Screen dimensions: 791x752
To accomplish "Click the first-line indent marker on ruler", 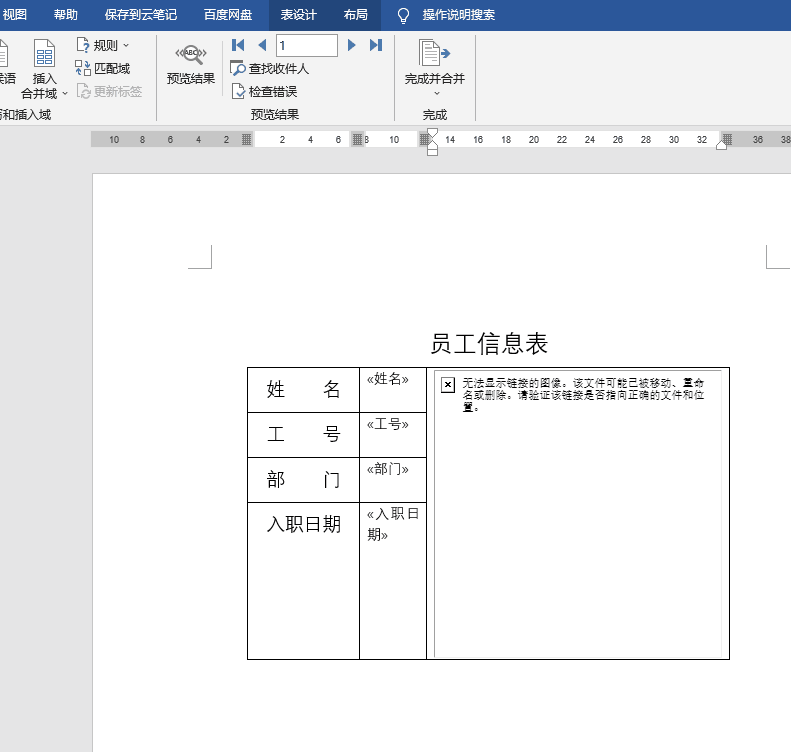I will [432, 133].
